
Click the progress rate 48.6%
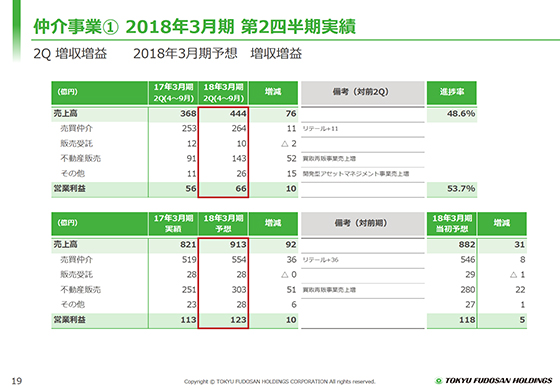click(461, 114)
